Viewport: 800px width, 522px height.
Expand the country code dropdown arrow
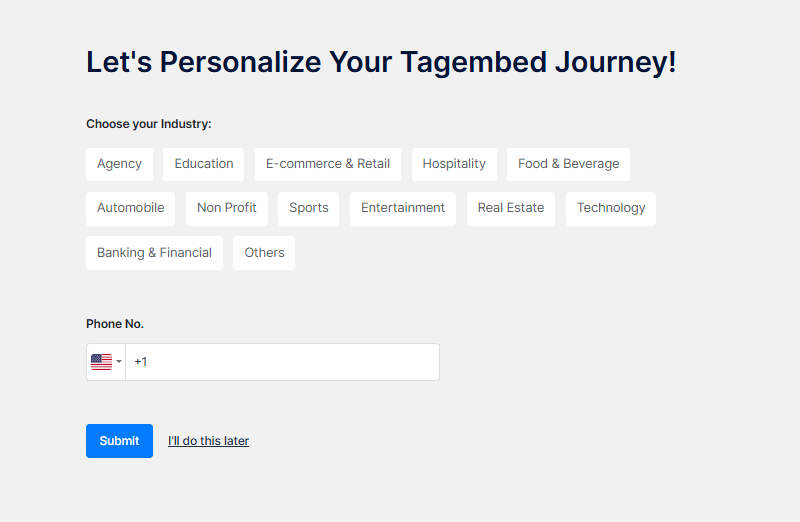click(119, 362)
